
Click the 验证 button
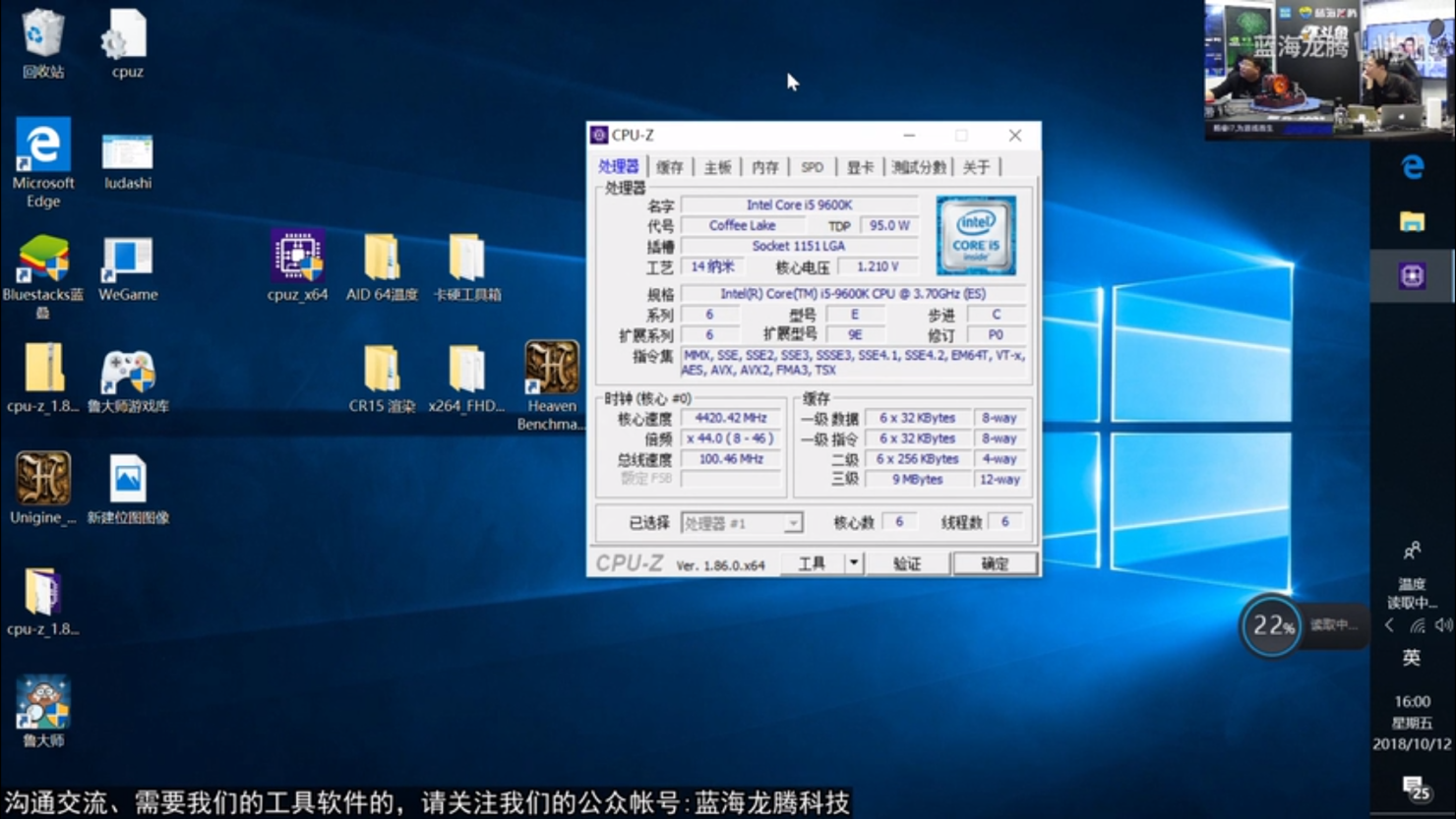[x=906, y=563]
